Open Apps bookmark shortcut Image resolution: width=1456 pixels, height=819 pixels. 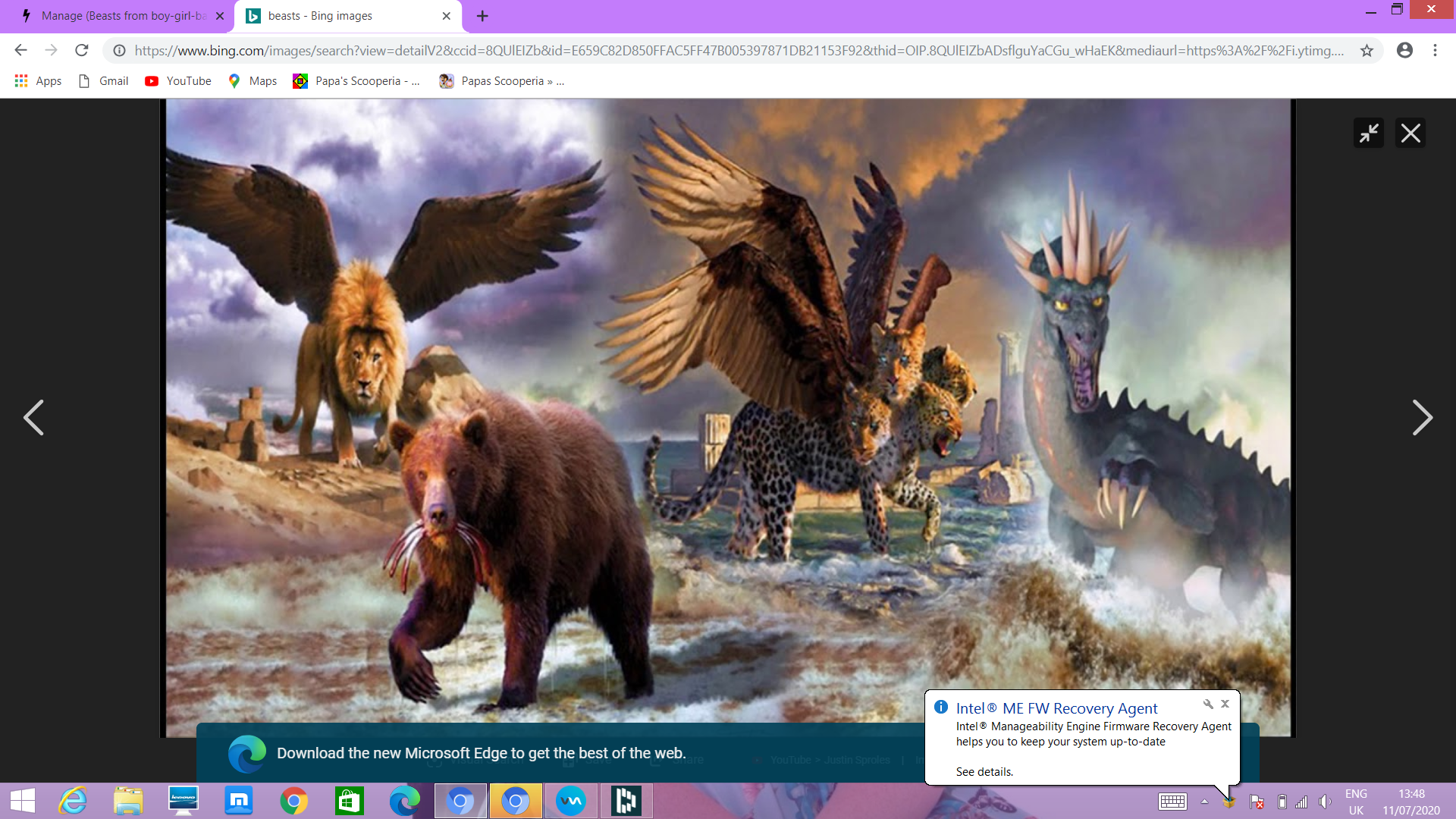tap(38, 80)
